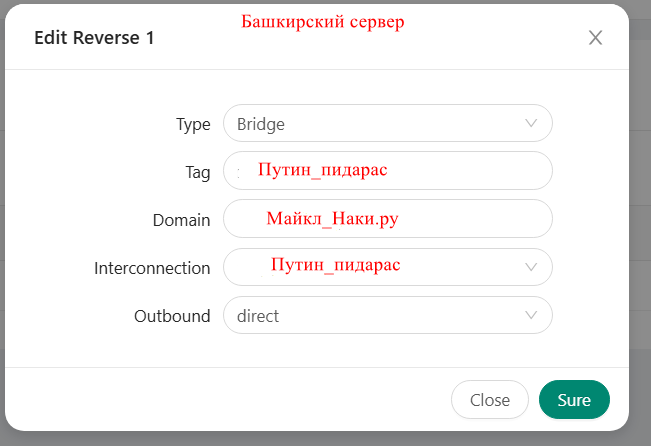Screen dimensions: 651x446
Task: Click the chevron in the Interconnection field
Action: pyautogui.click(x=531, y=267)
